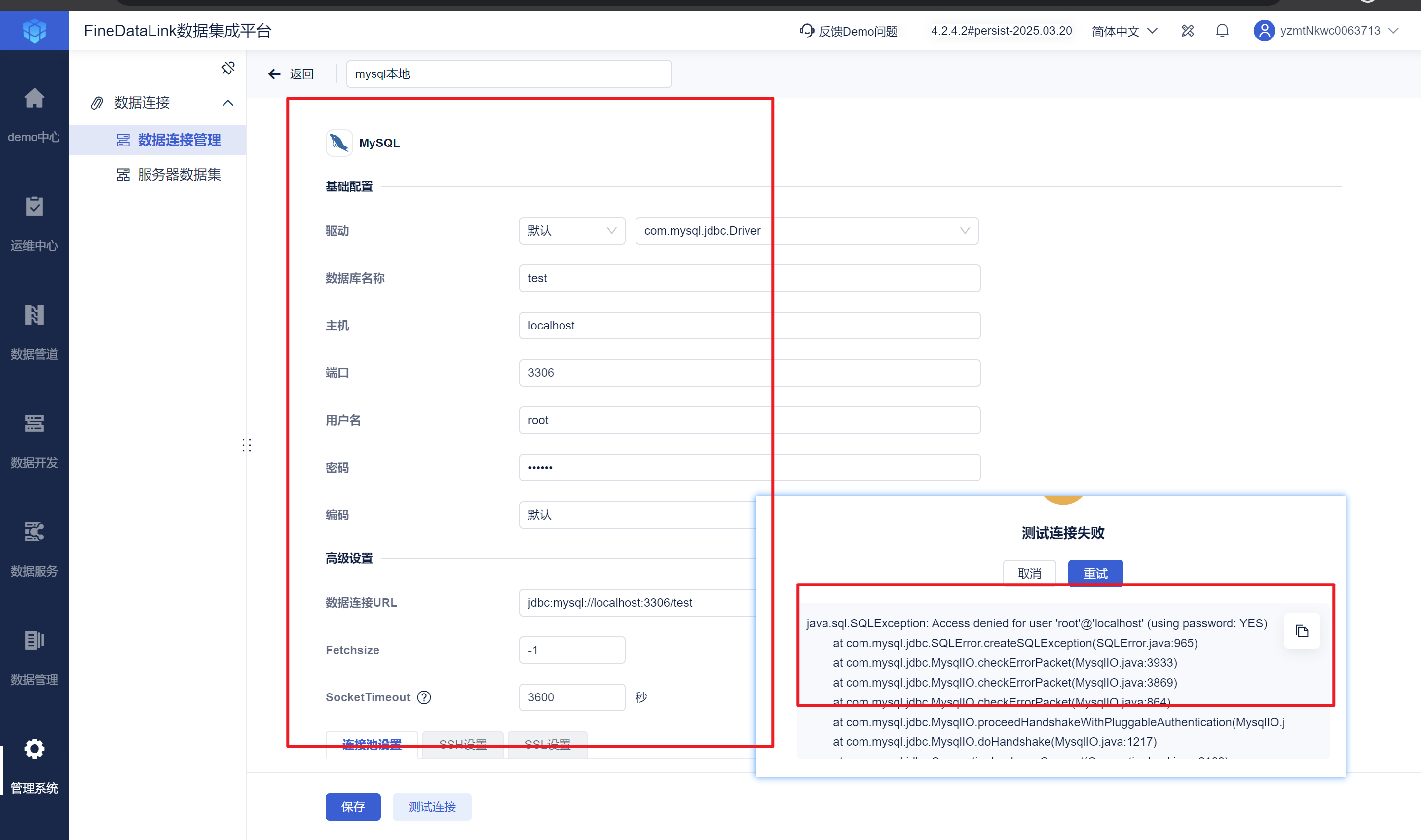Go to 数据管道 module

coord(34,315)
